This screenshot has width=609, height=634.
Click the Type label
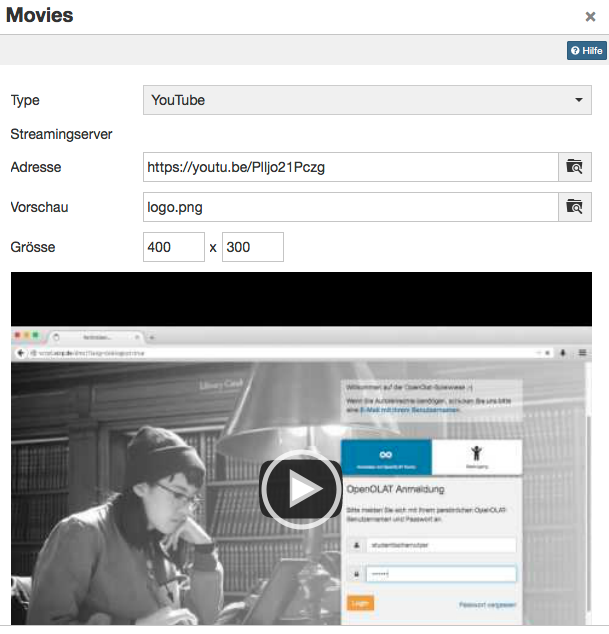(x=25, y=100)
